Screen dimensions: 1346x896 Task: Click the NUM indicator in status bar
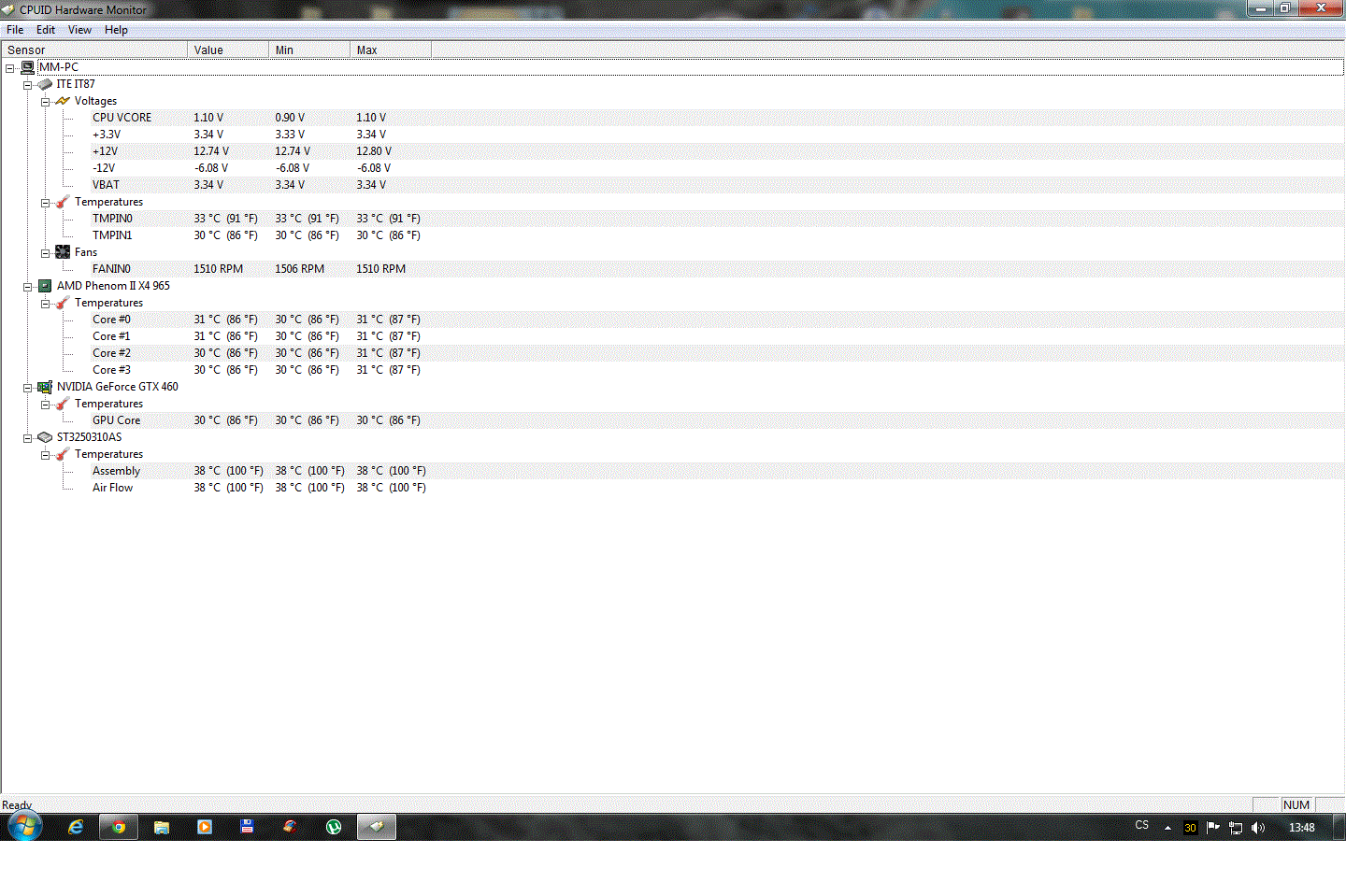[1296, 804]
